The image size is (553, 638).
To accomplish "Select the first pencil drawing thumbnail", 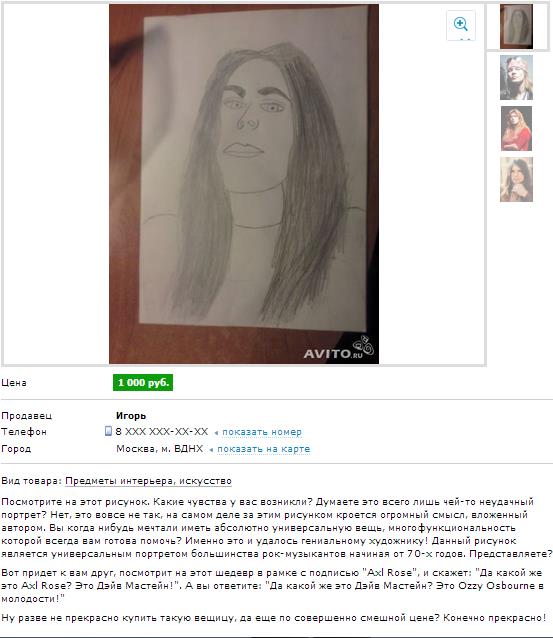I will point(516,26).
